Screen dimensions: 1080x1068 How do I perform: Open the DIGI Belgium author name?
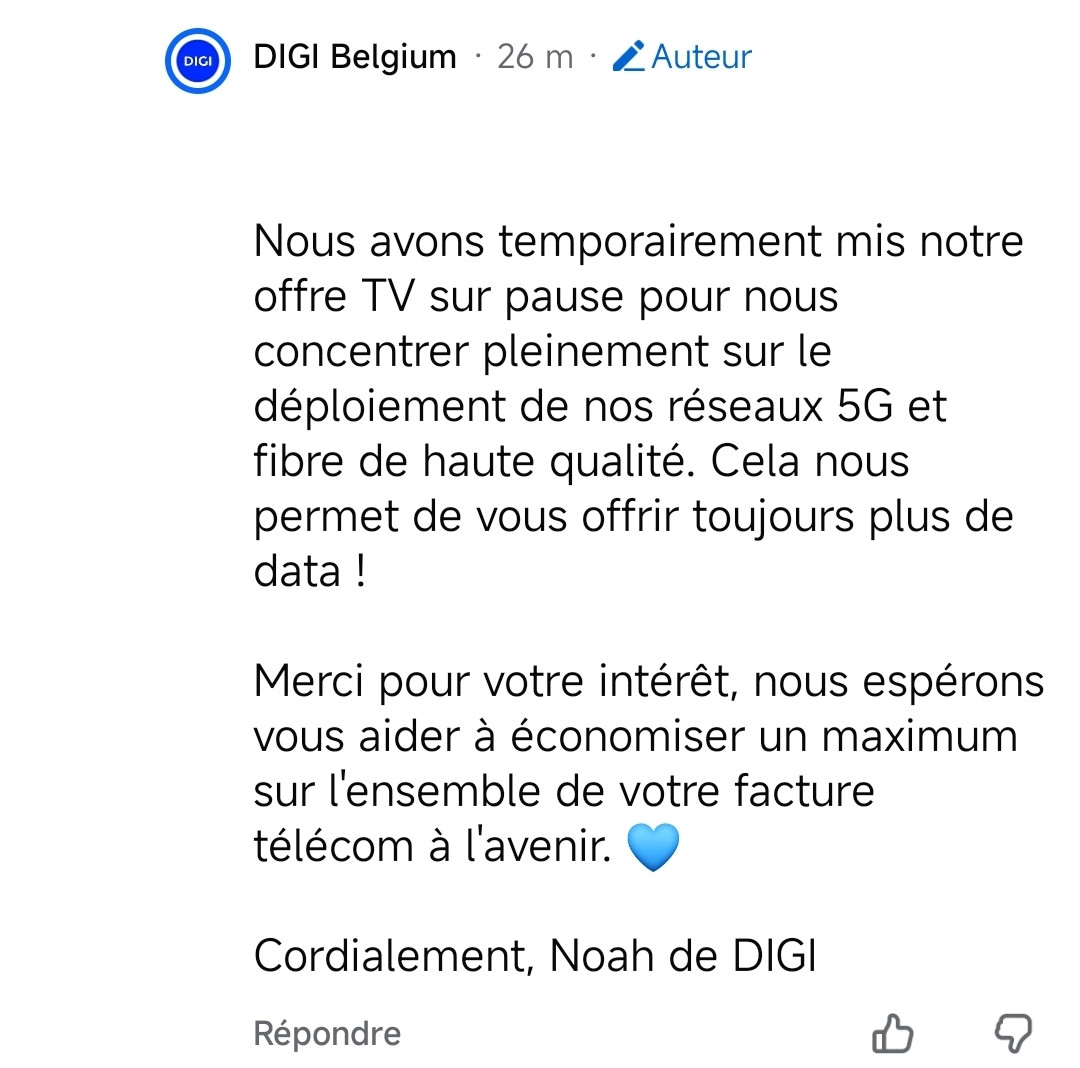click(x=355, y=56)
